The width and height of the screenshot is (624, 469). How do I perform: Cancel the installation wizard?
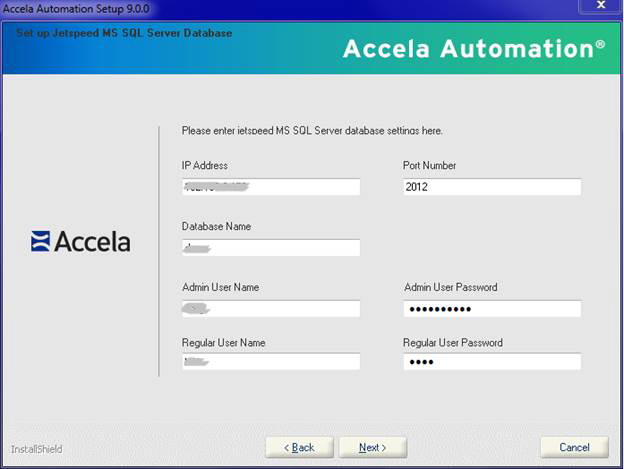coord(574,447)
